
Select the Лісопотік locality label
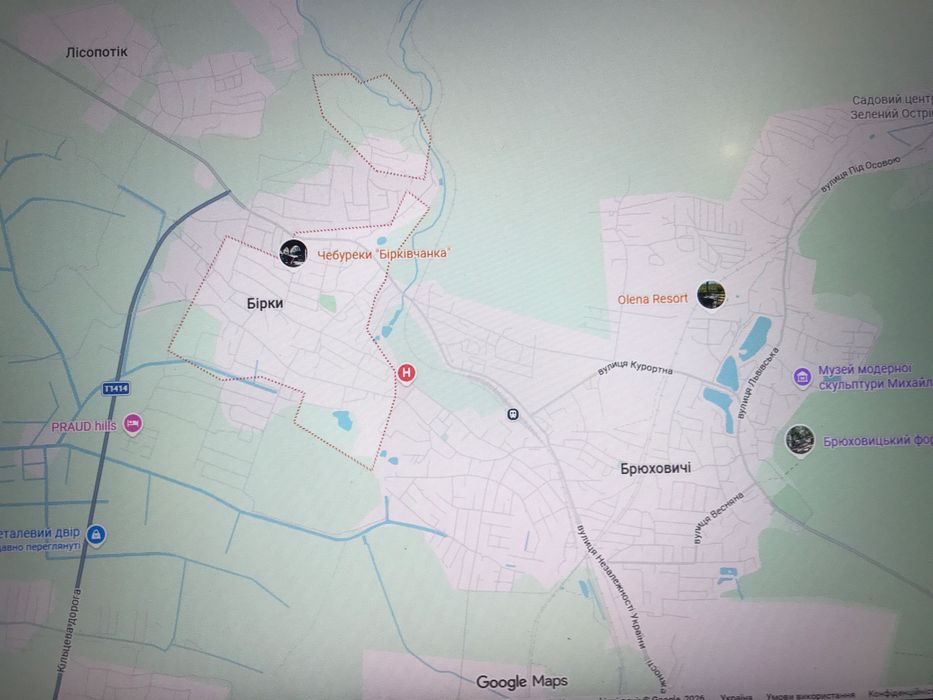[96, 52]
